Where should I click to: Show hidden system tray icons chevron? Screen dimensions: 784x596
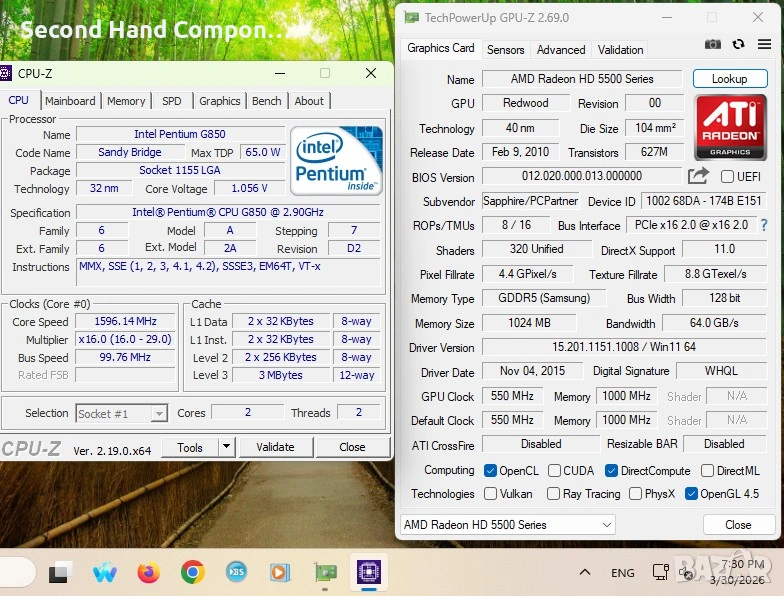(585, 573)
